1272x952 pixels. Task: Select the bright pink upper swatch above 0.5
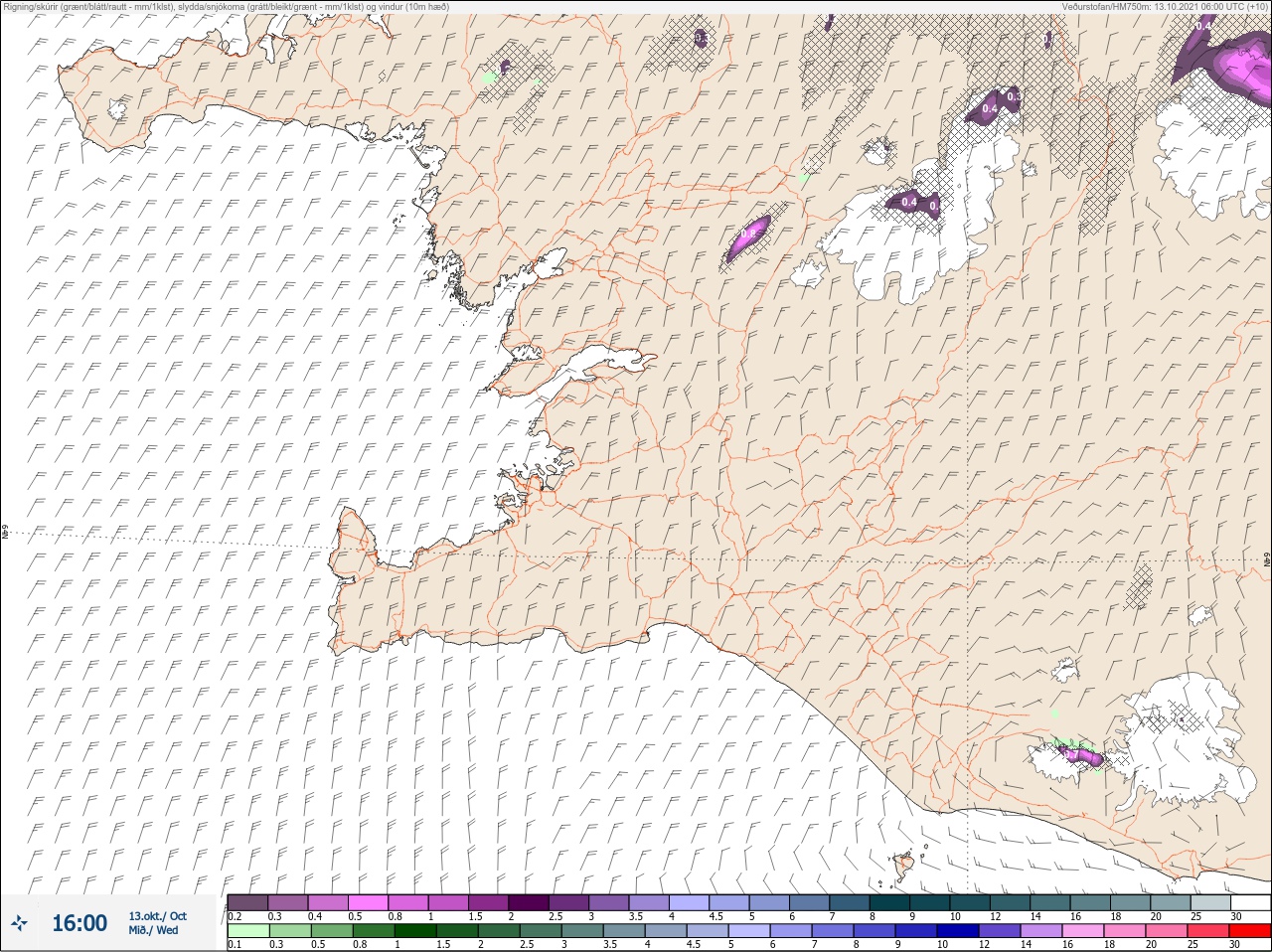368,902
